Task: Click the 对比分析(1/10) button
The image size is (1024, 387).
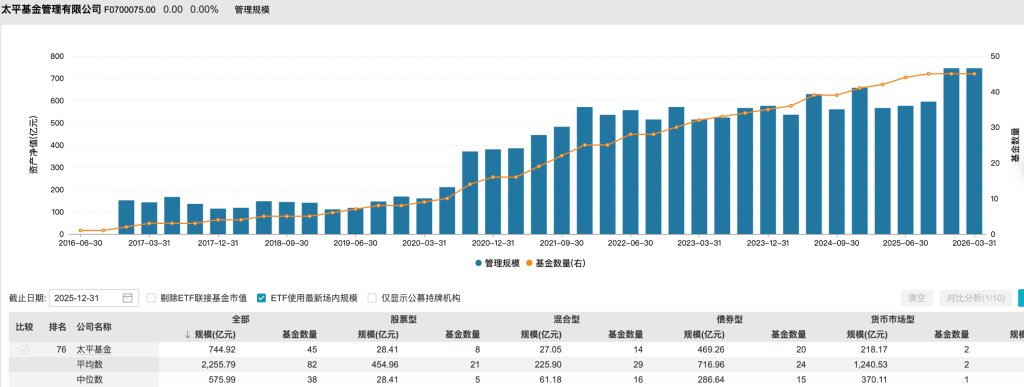Action: [x=976, y=298]
